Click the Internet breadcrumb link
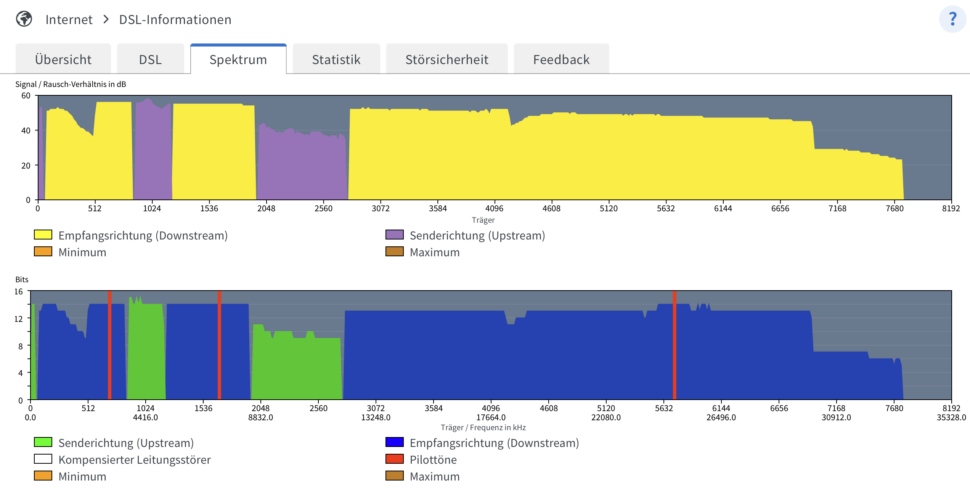 (x=69, y=20)
